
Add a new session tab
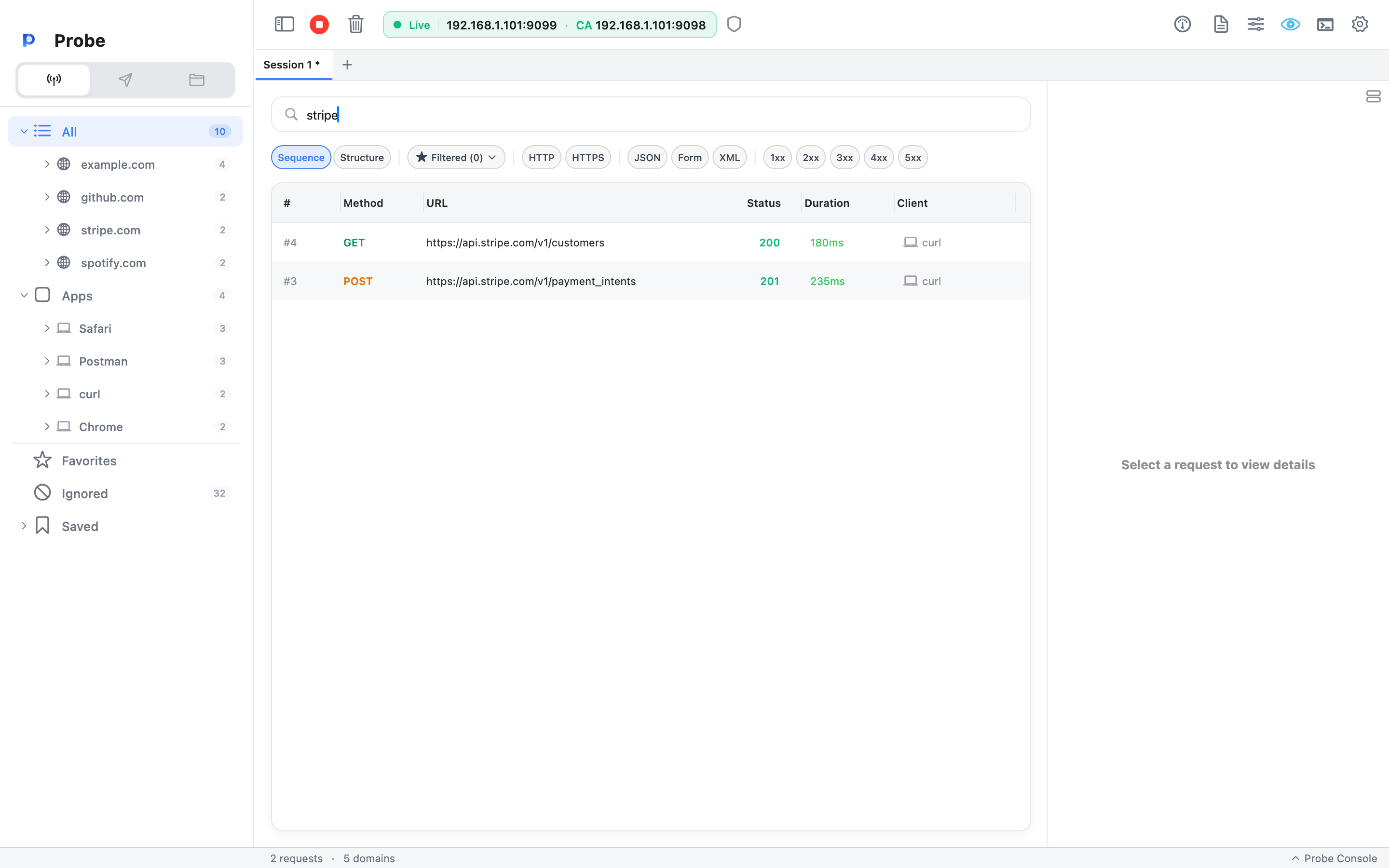(347, 65)
